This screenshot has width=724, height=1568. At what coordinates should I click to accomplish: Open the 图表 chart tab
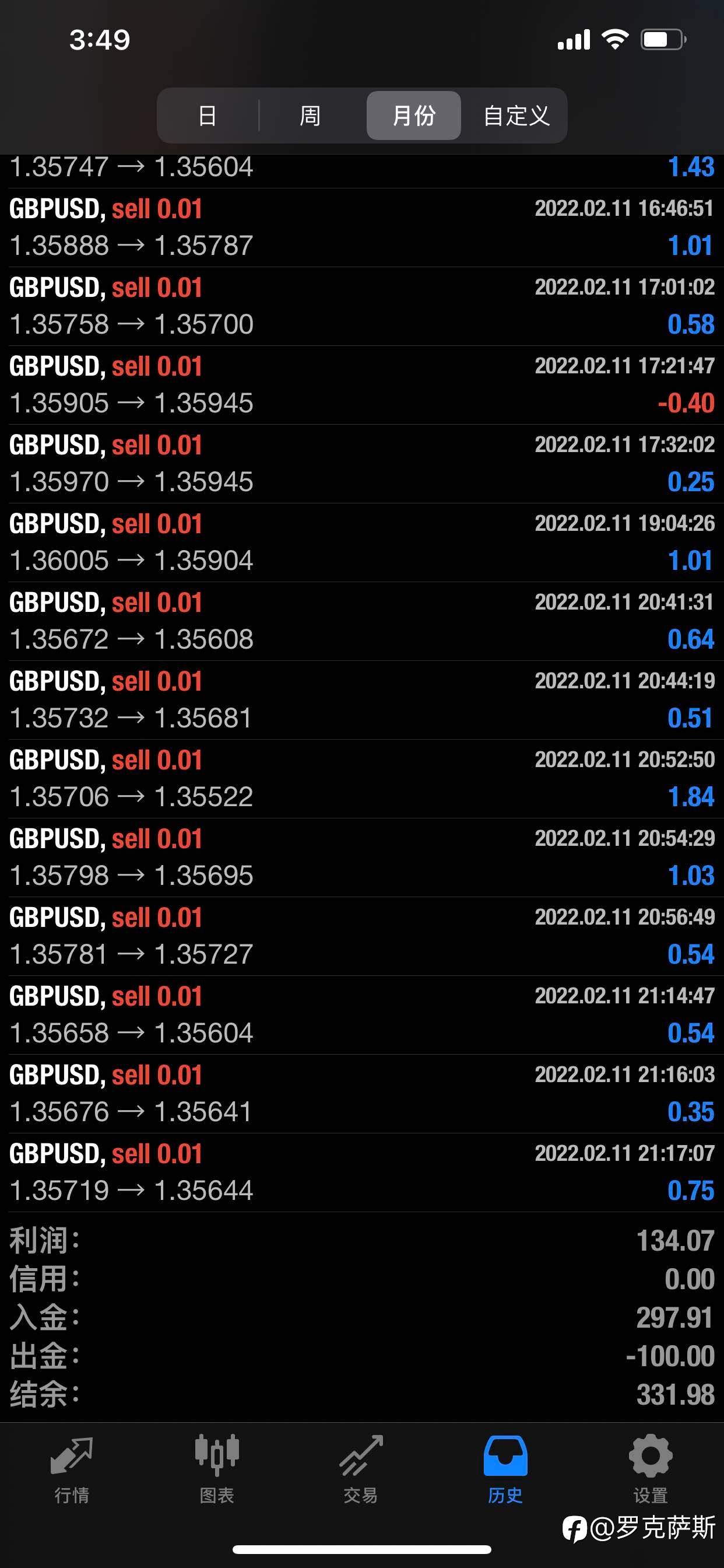pos(217,1469)
